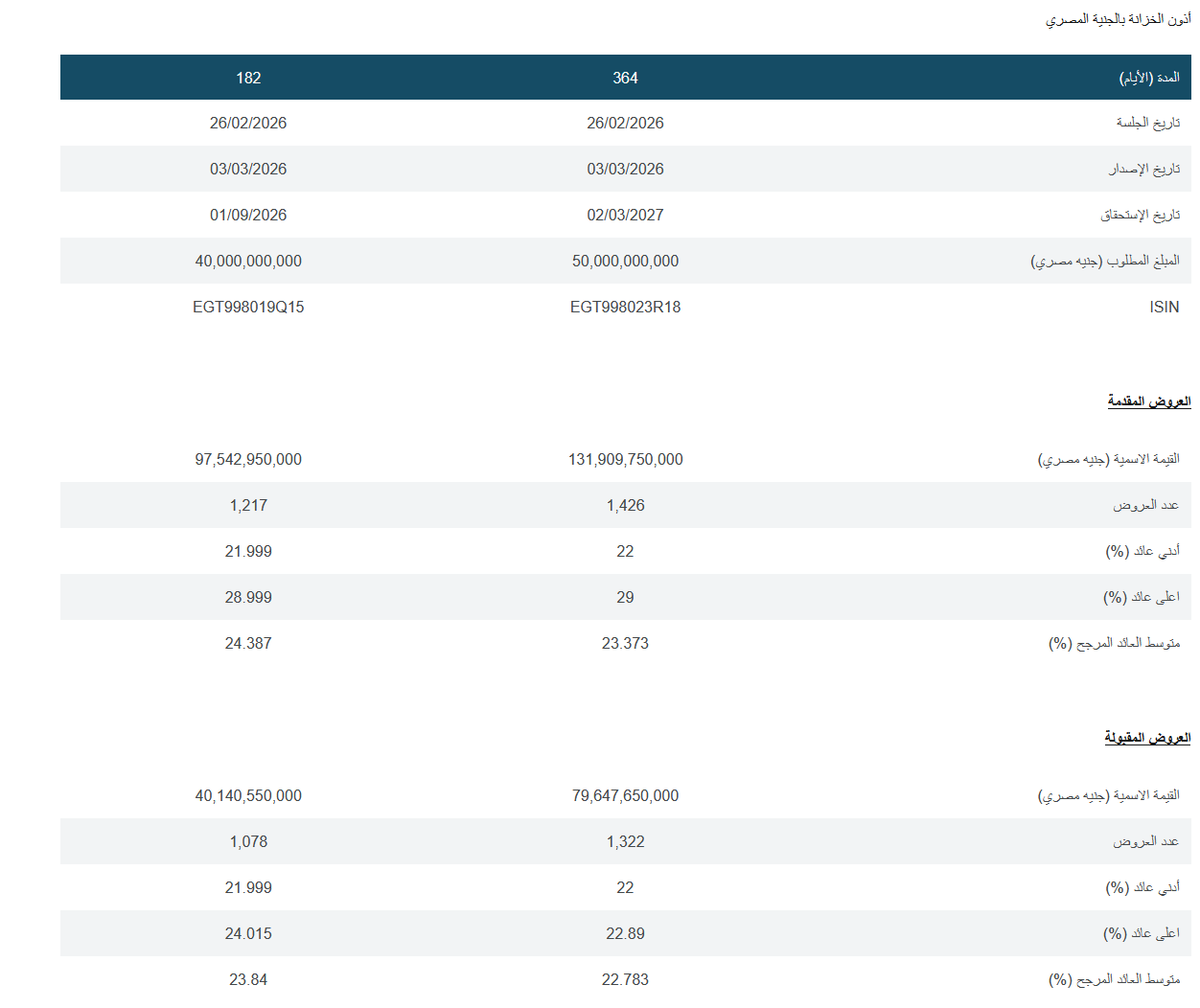Click submitted nominal value 97,542,950,000

click(248, 459)
